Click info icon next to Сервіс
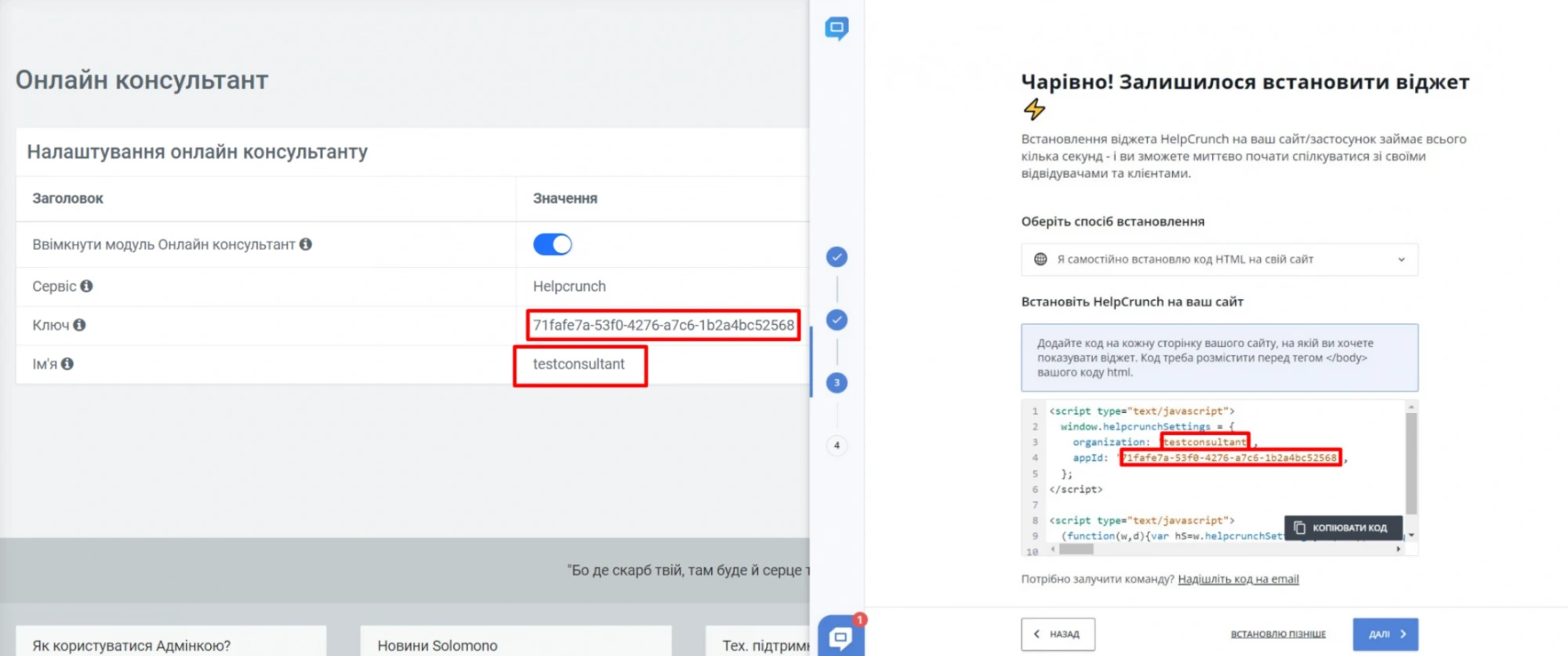The image size is (1568, 656). click(x=86, y=286)
